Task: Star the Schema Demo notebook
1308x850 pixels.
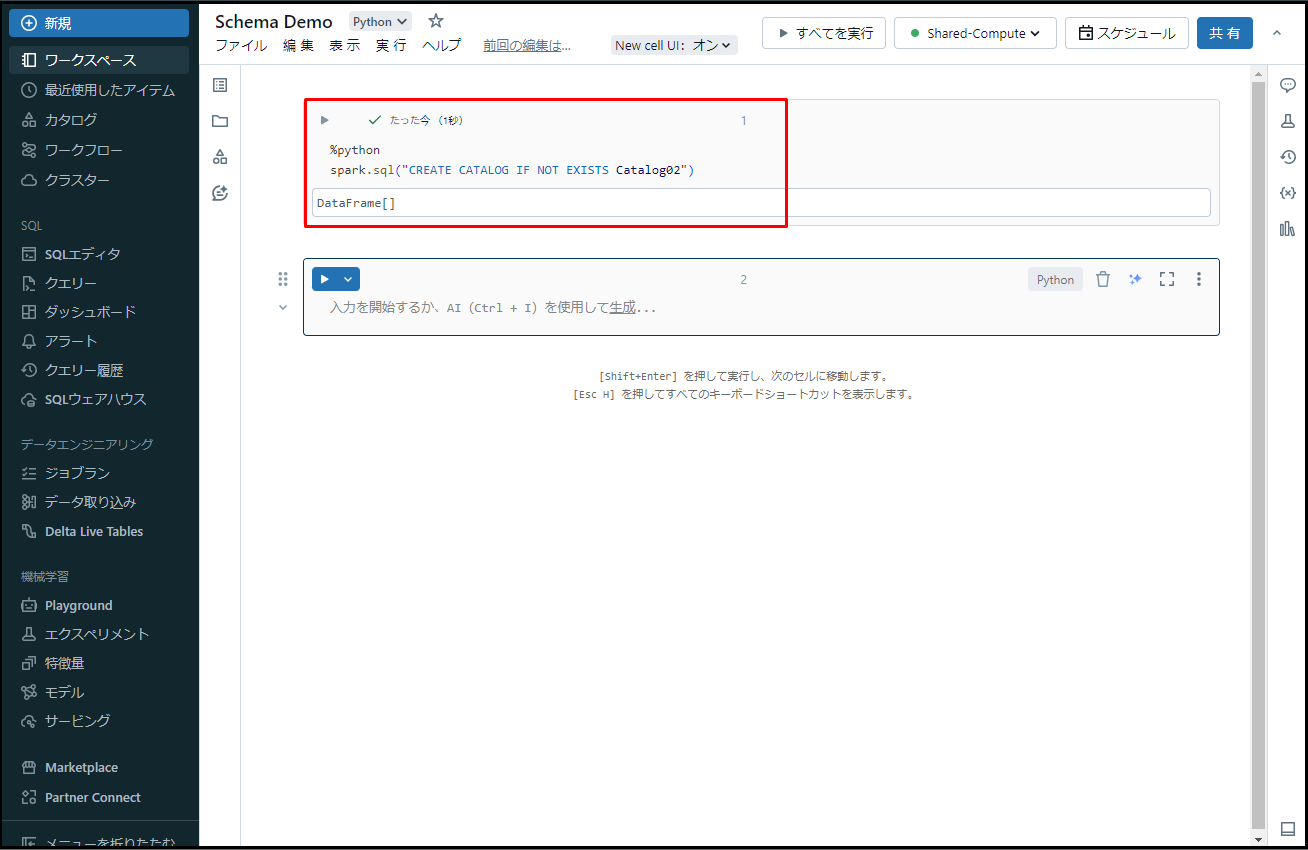Action: (436, 21)
